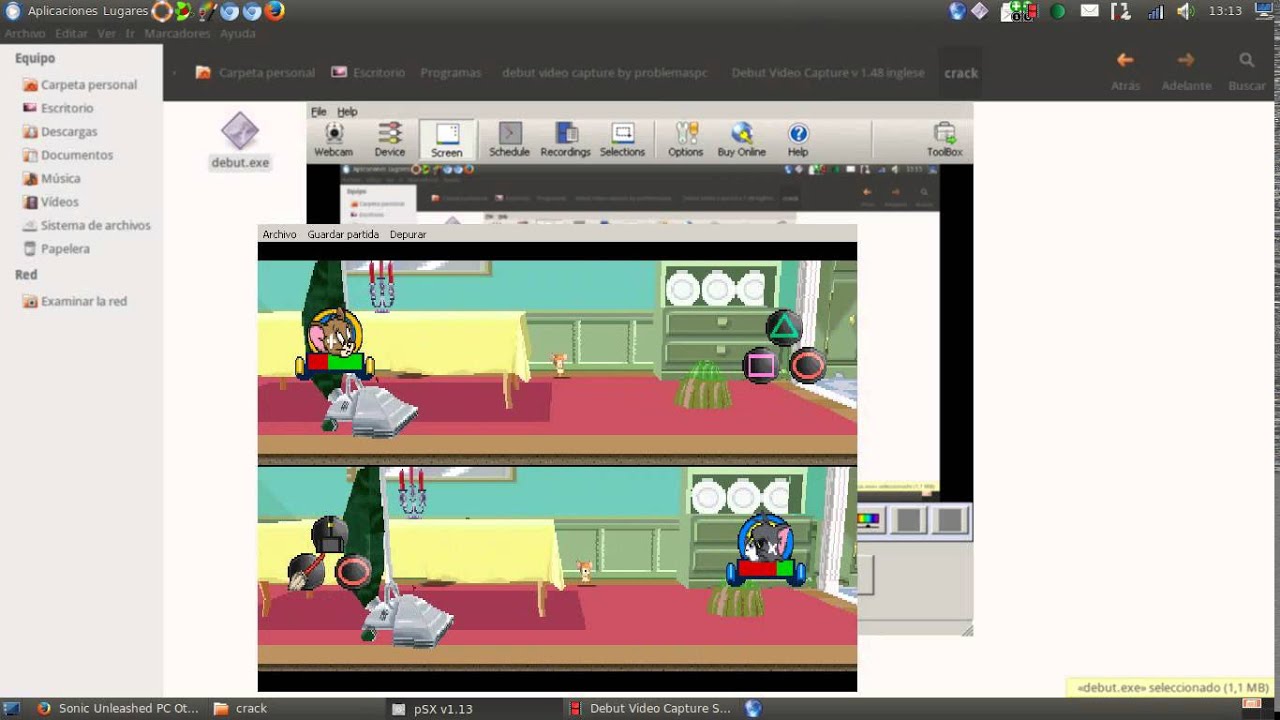Select the debut.exe file icon
Viewport: 1280px width, 720px height.
pos(240,140)
